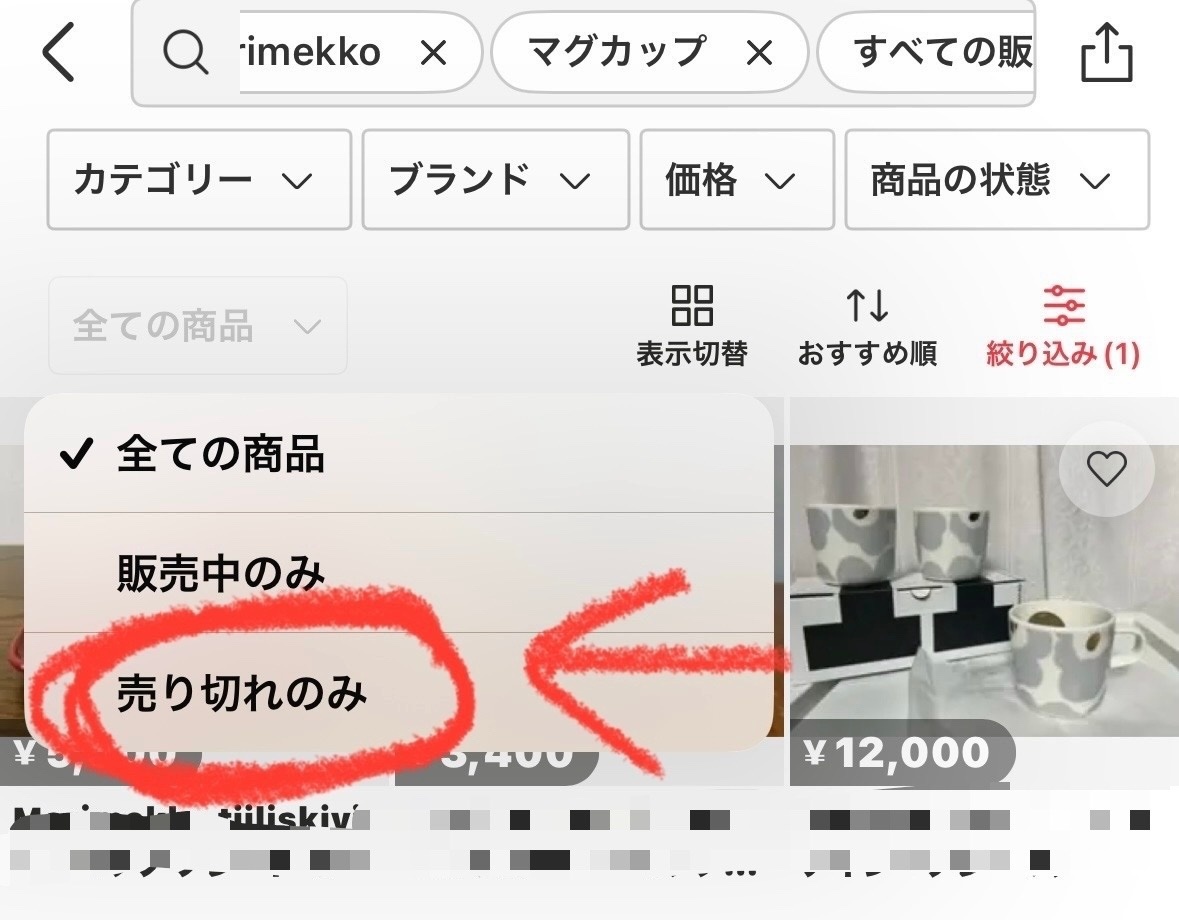
Task: Switch layout with 表示切替 grid icon
Action: [x=692, y=326]
